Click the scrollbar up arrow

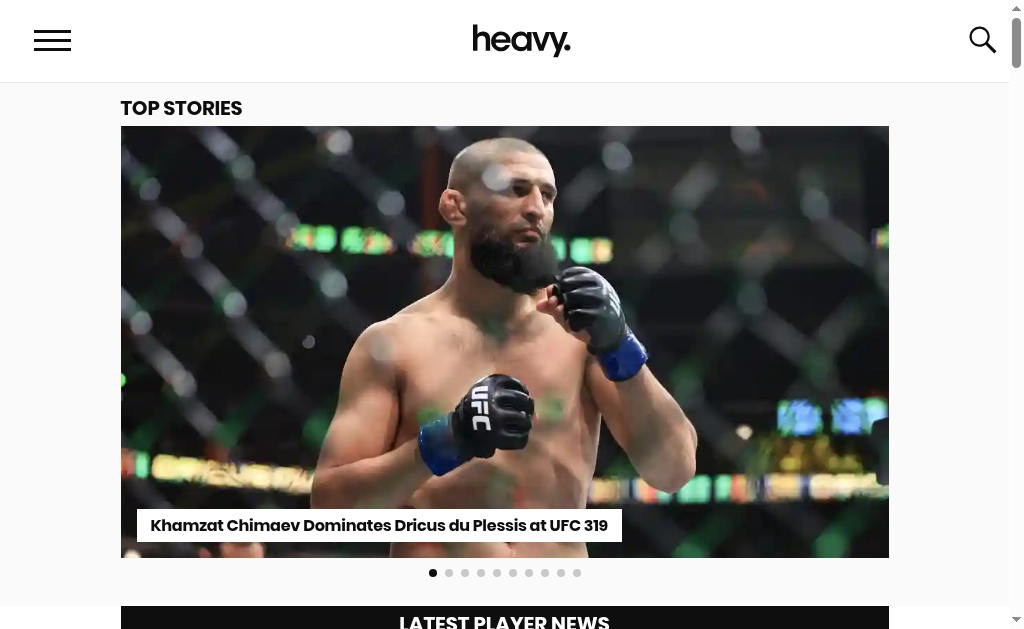coord(1016,8)
